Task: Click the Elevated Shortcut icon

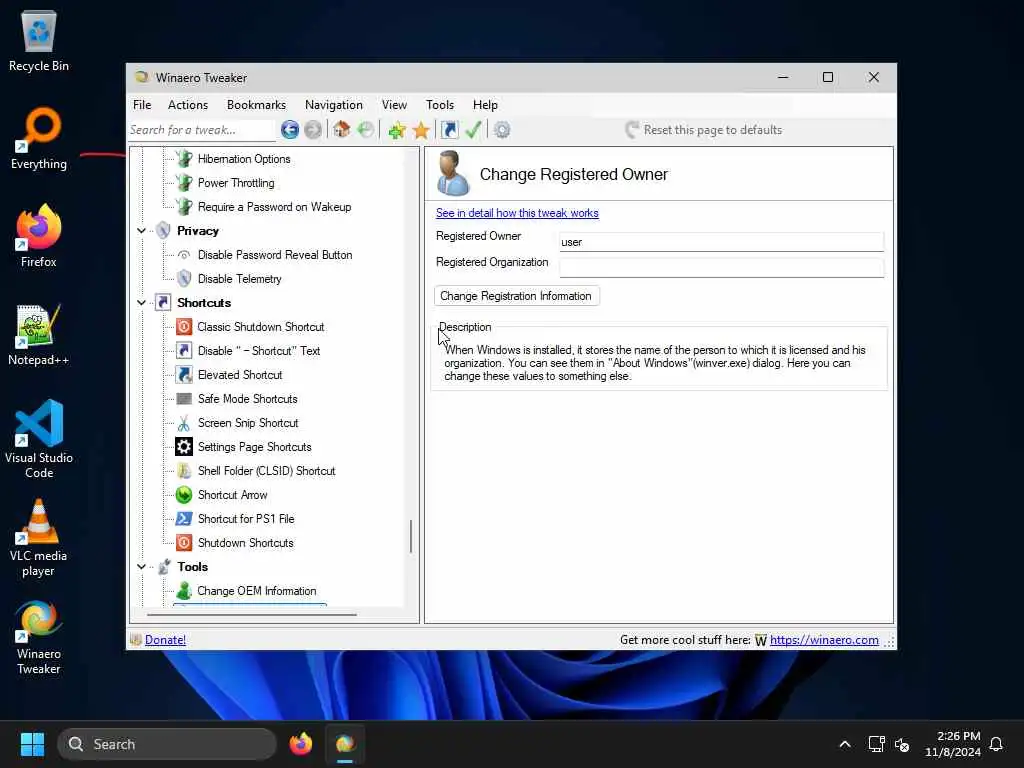Action: (x=184, y=375)
